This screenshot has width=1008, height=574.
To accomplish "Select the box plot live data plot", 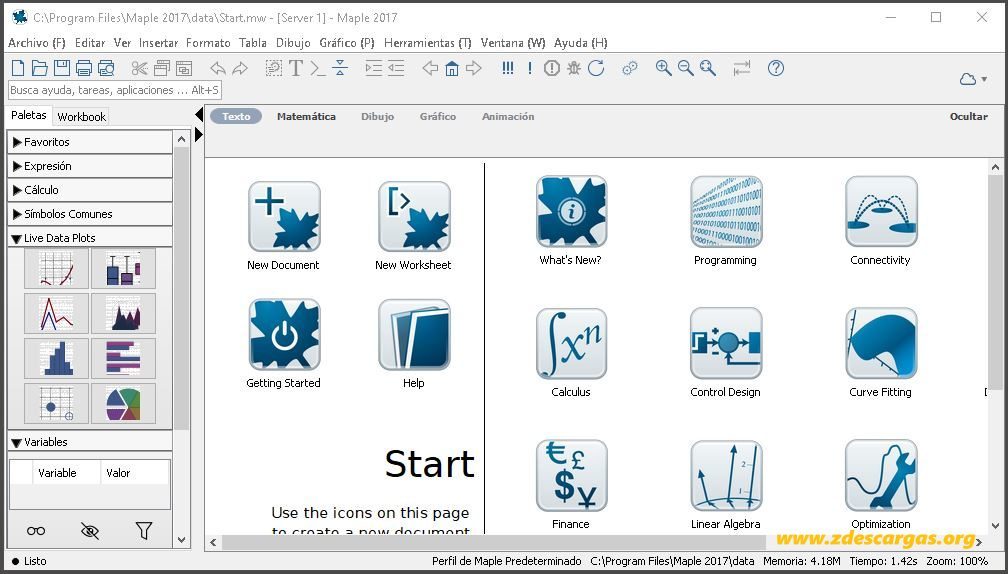I will tap(123, 269).
